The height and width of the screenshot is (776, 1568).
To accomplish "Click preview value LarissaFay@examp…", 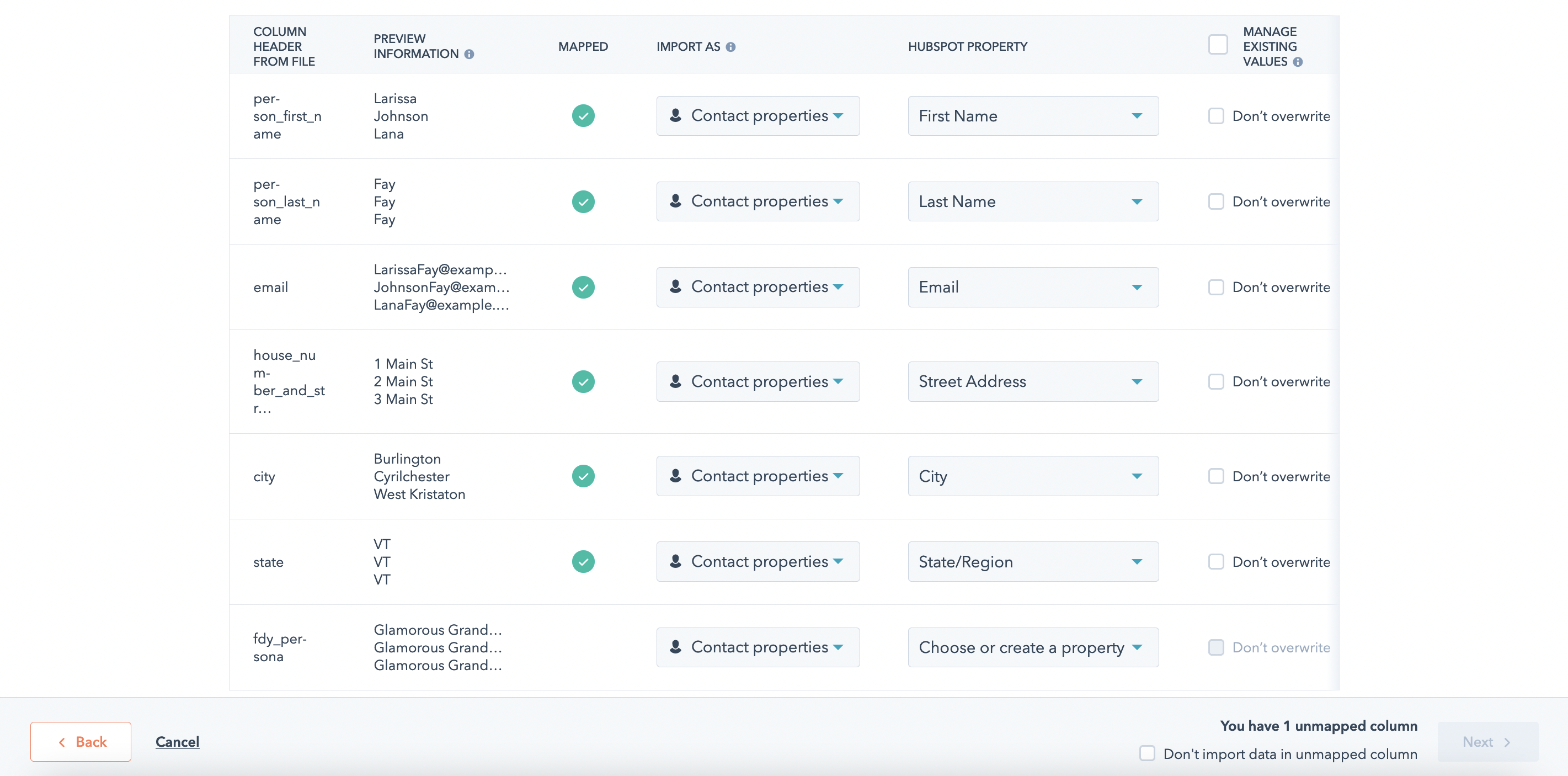I will pyautogui.click(x=440, y=269).
